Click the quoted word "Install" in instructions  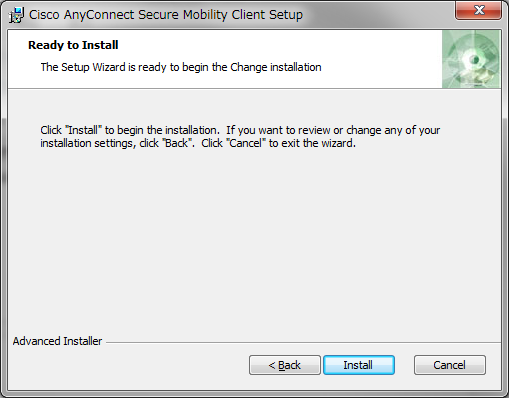[84, 130]
